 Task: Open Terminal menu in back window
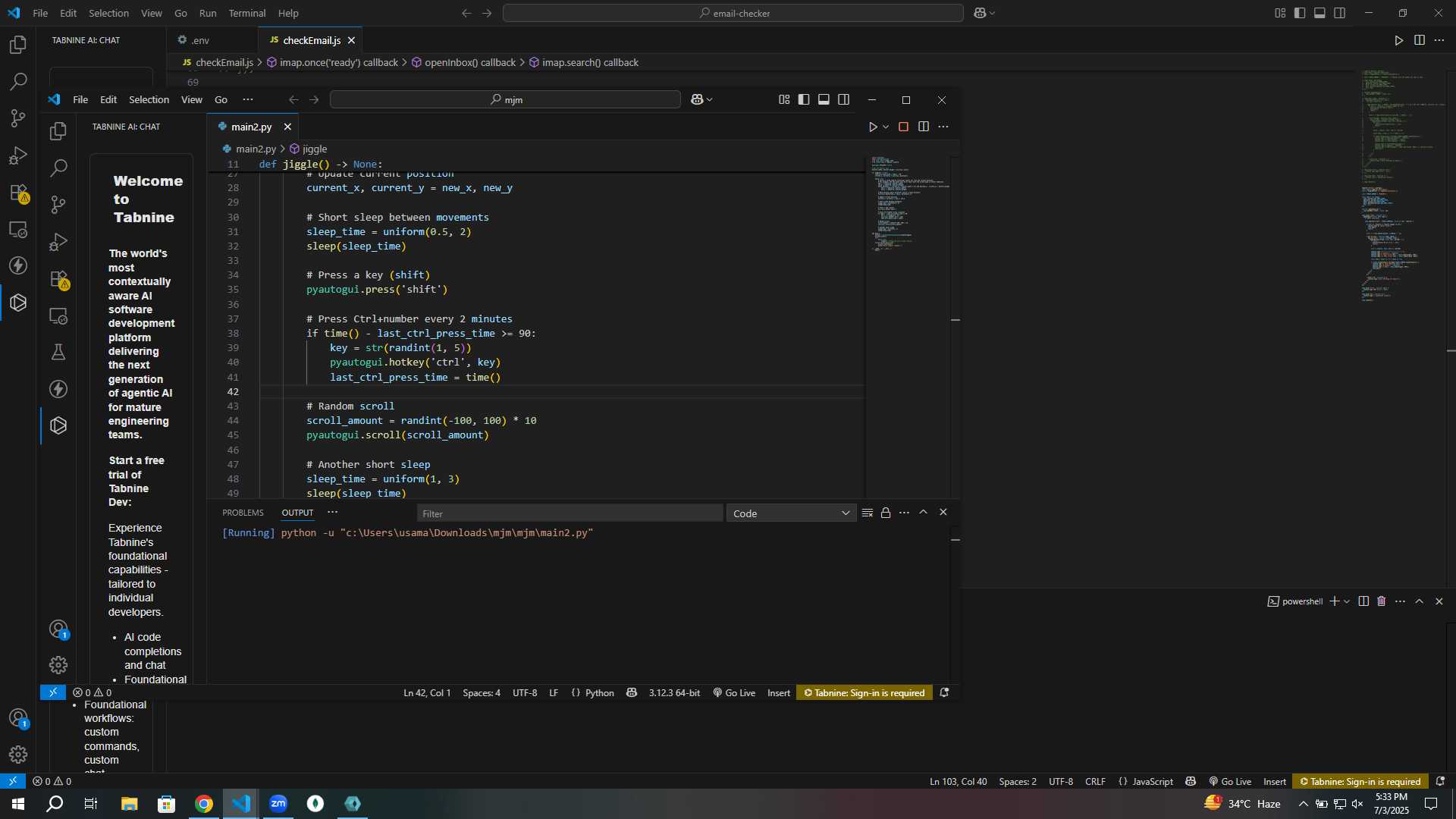(247, 13)
